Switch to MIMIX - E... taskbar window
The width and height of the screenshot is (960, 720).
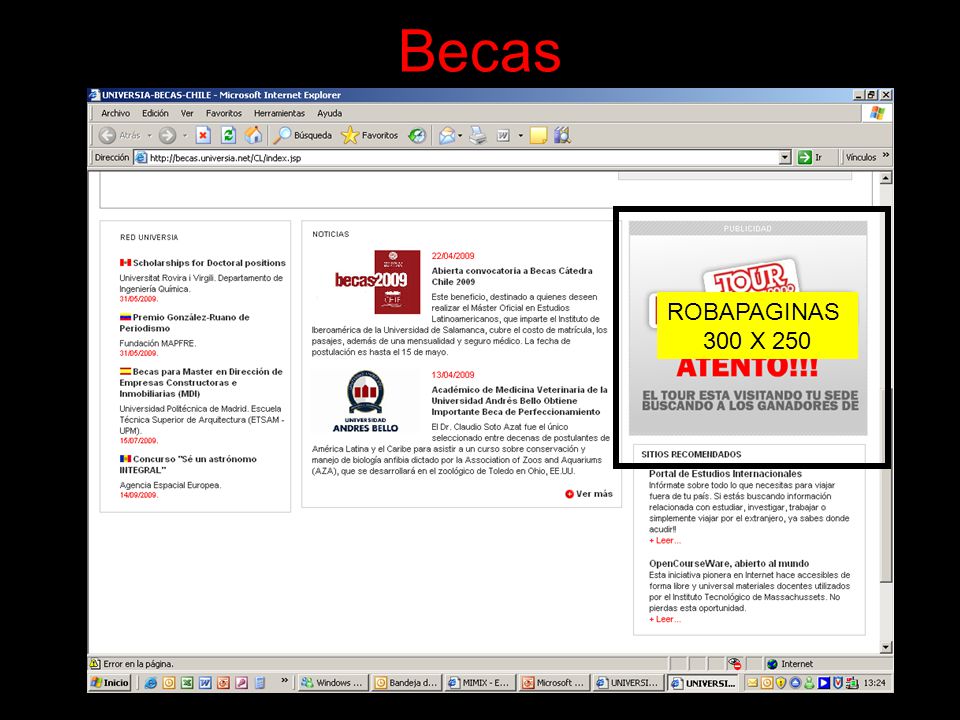pos(479,683)
